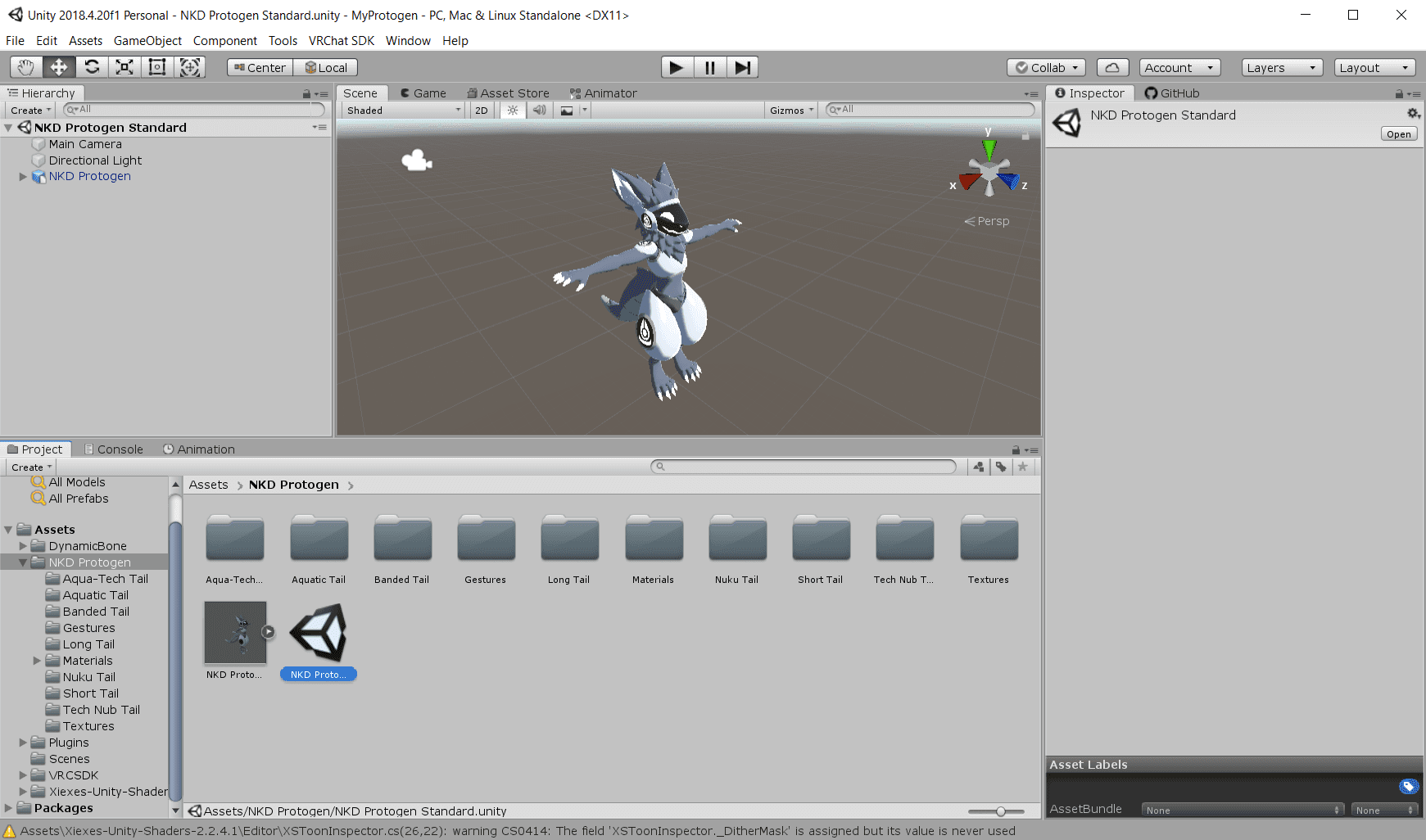Select the camera gizmo in Scene view

[417, 160]
